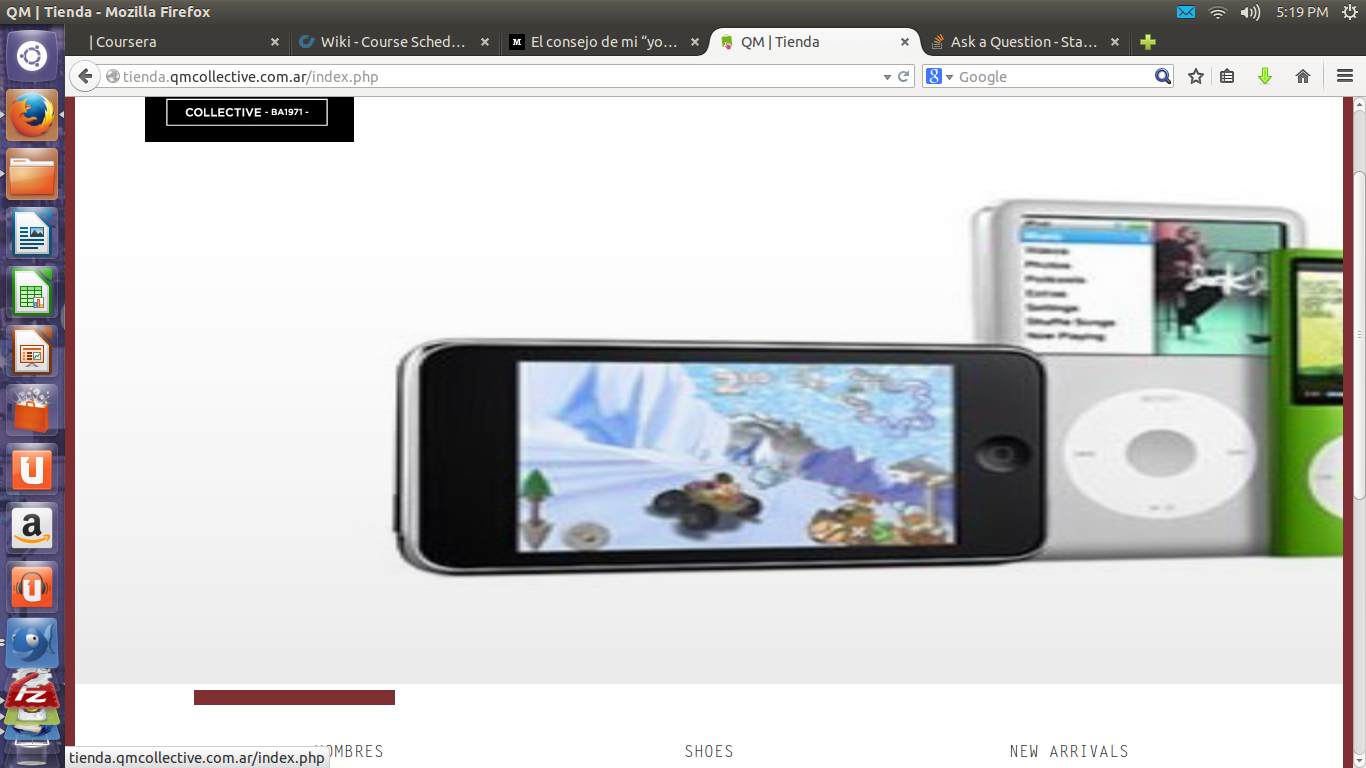Open the Amazon launcher icon

[x=32, y=529]
